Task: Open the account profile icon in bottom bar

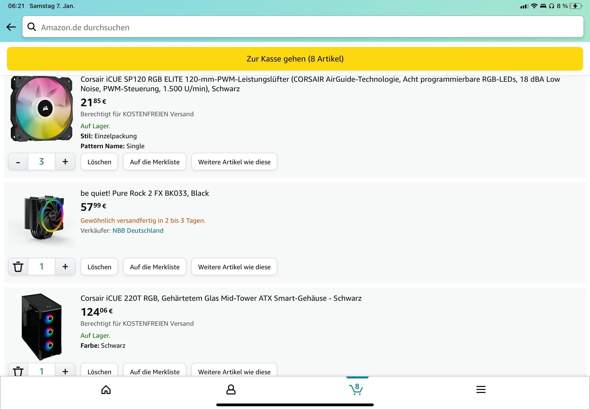Action: (231, 390)
